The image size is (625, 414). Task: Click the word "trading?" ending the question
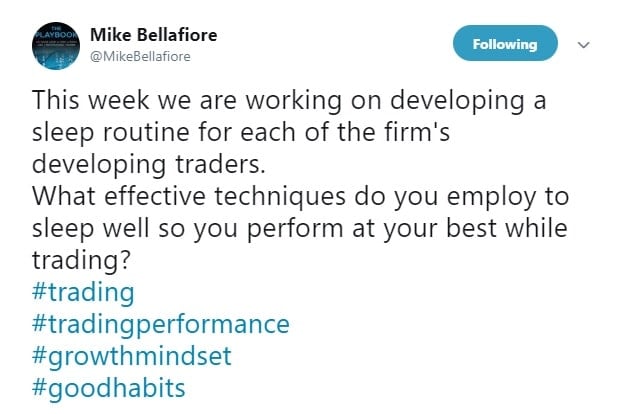pyautogui.click(x=81, y=260)
